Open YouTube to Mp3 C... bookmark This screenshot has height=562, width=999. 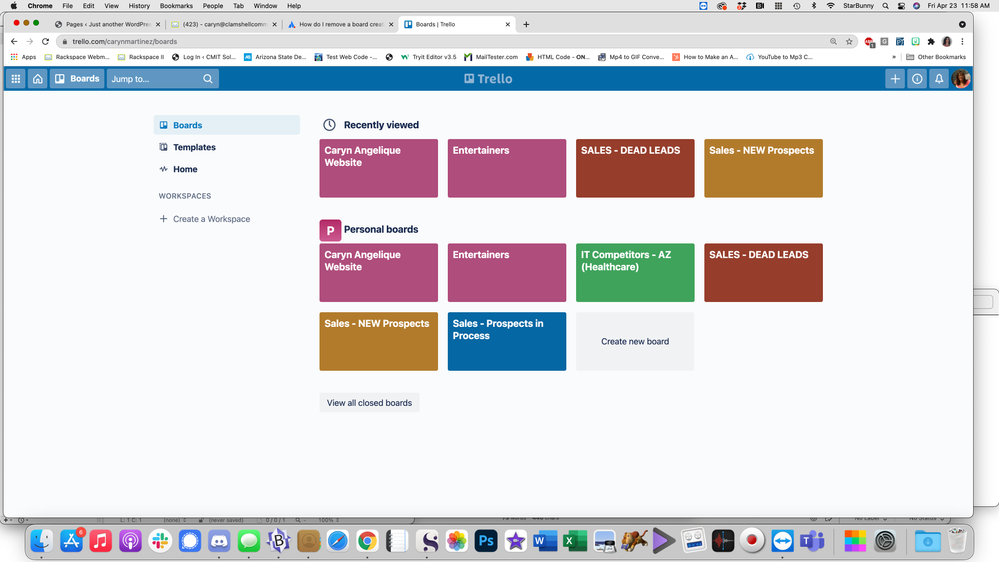779,57
